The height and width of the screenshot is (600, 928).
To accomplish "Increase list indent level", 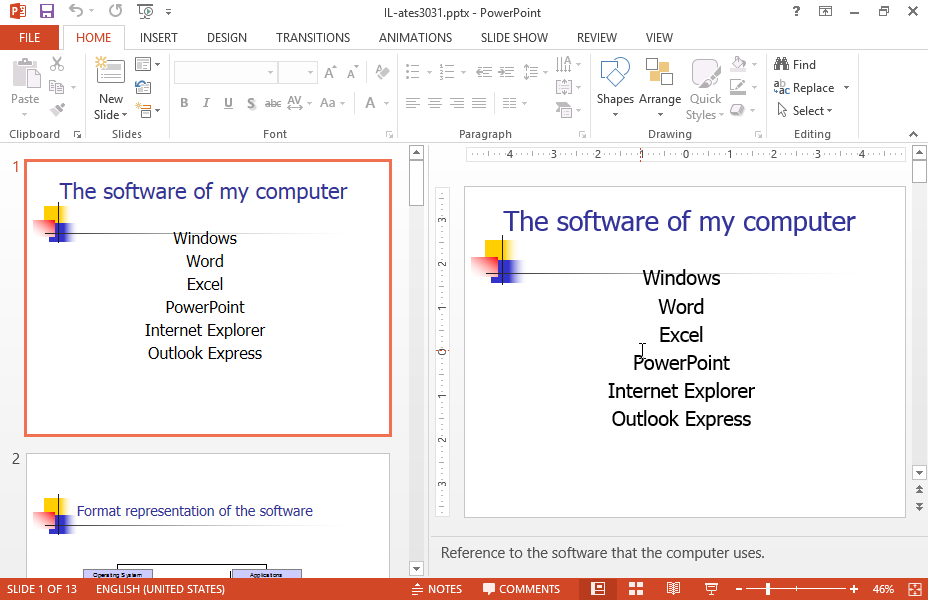I will [x=506, y=72].
